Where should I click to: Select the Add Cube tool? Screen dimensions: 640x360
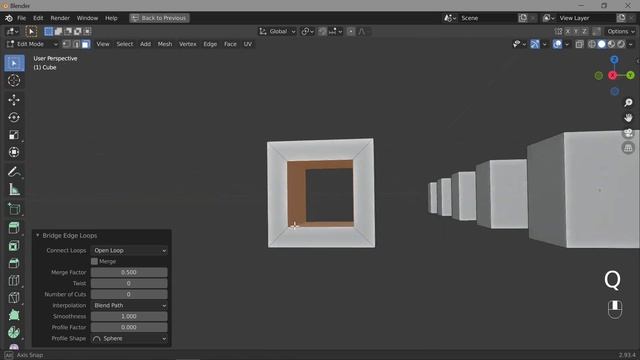pos(14,209)
